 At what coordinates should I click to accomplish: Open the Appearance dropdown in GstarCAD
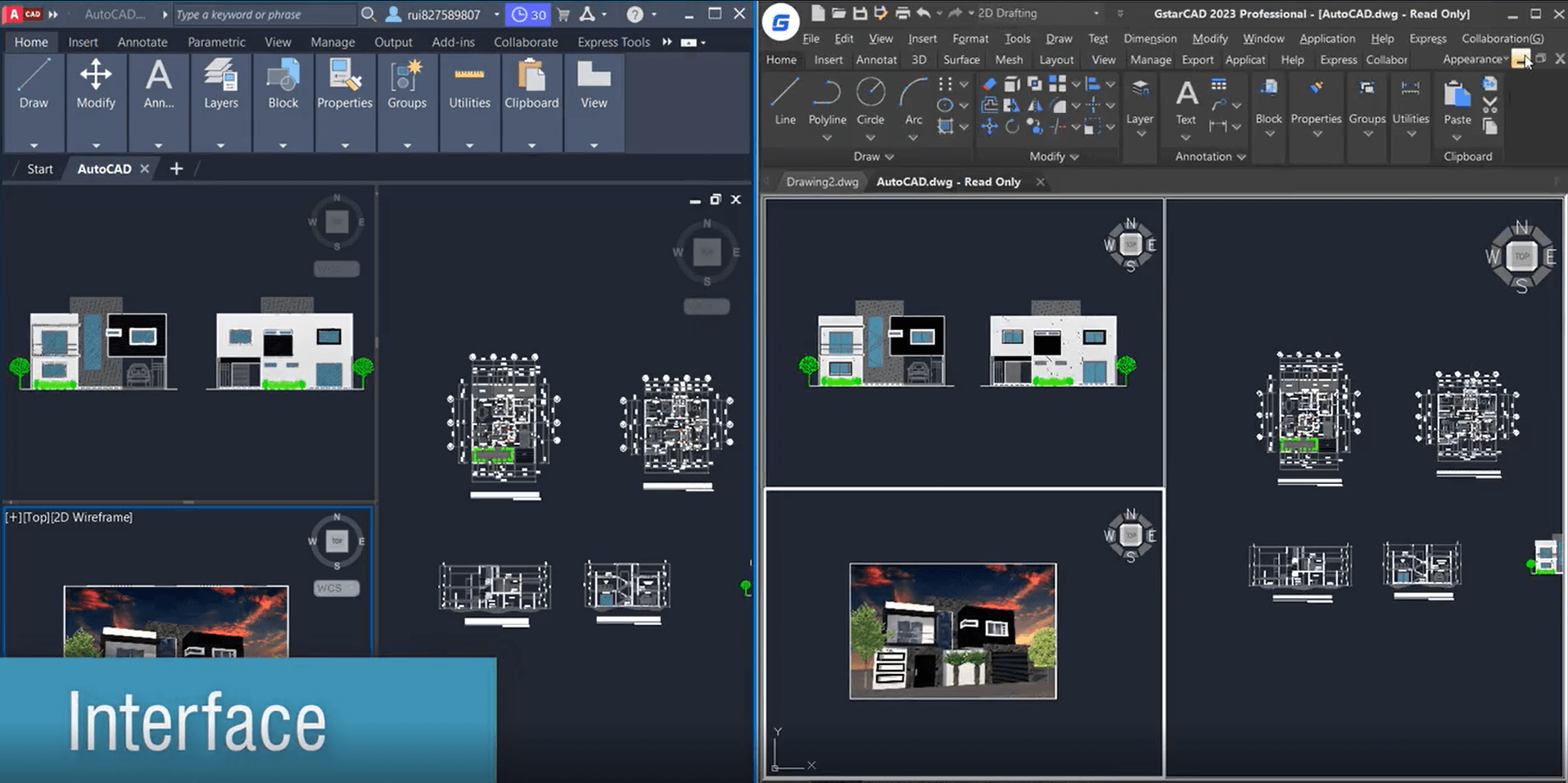click(x=1475, y=59)
